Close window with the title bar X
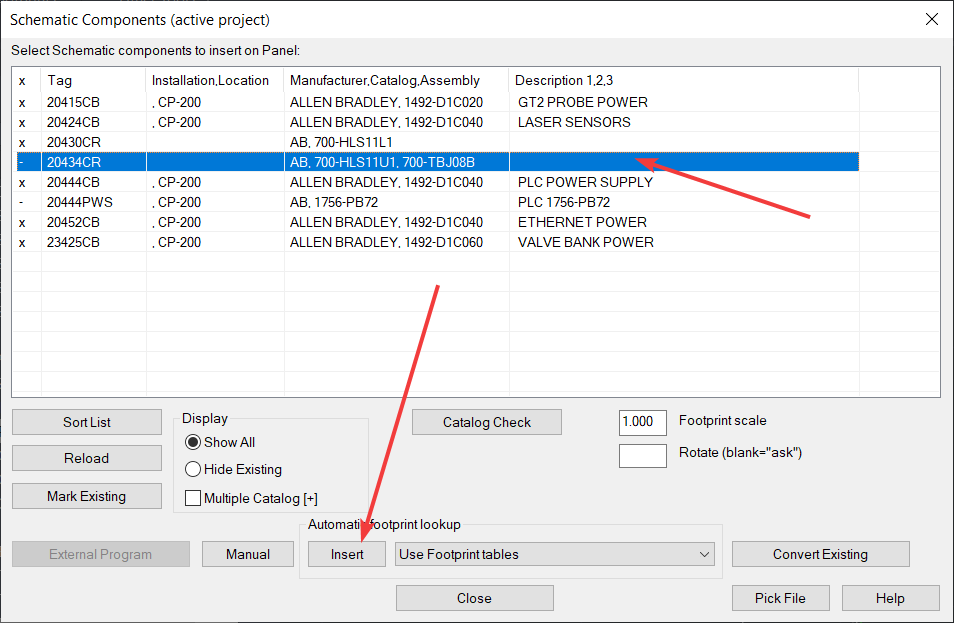Viewport: 954px width, 623px height. [931, 19]
